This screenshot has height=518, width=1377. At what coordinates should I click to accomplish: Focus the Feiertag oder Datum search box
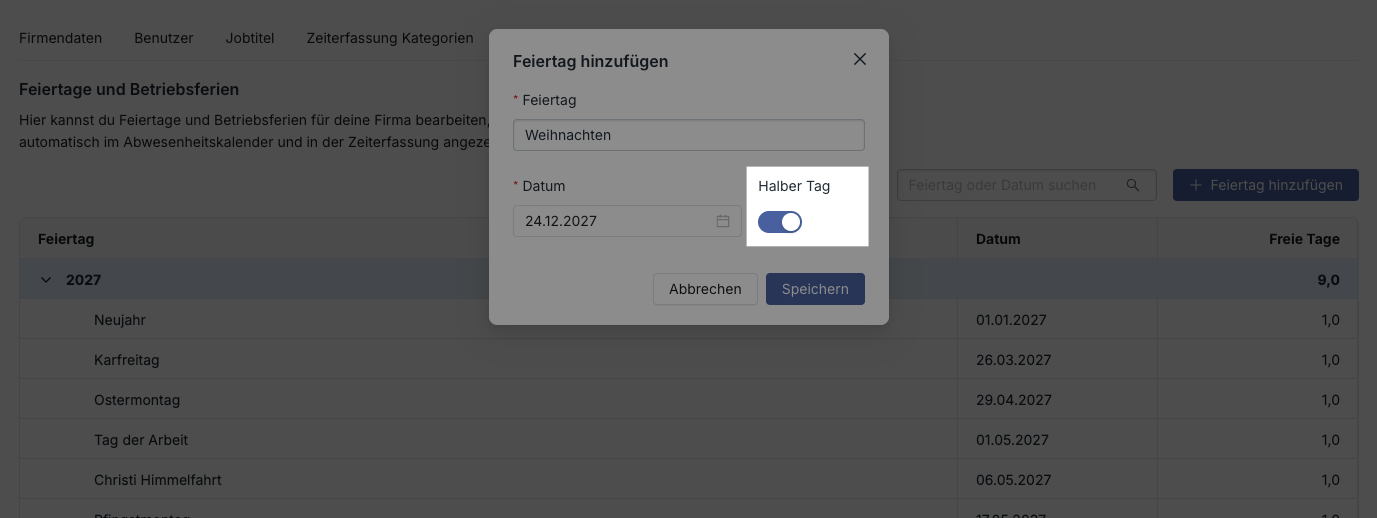tap(1010, 185)
